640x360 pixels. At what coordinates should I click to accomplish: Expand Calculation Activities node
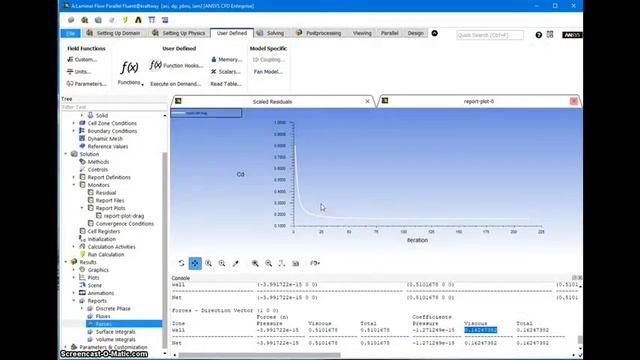click(x=74, y=247)
